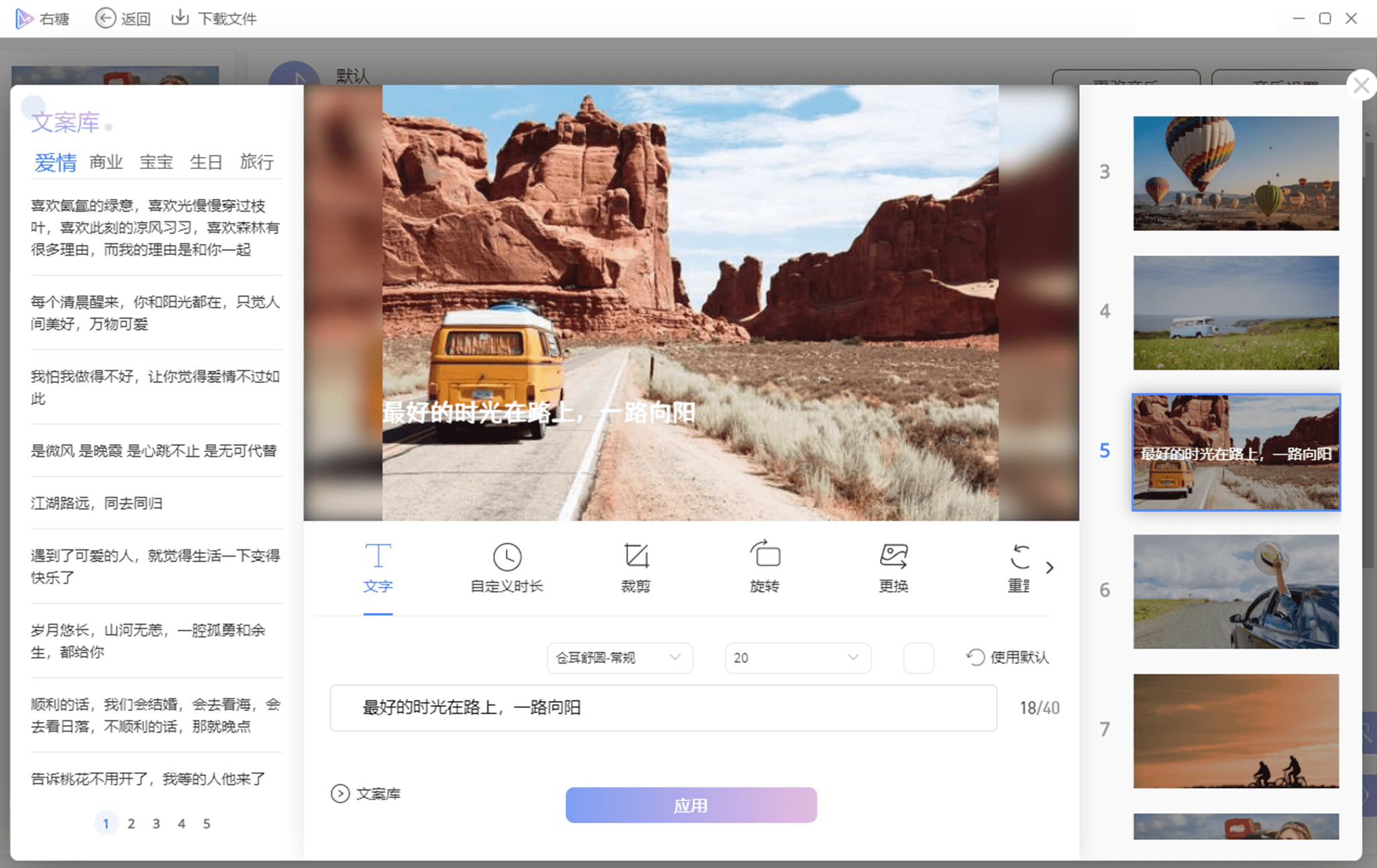Show more tools with the right chevron
The height and width of the screenshot is (868, 1377).
coord(1050,567)
